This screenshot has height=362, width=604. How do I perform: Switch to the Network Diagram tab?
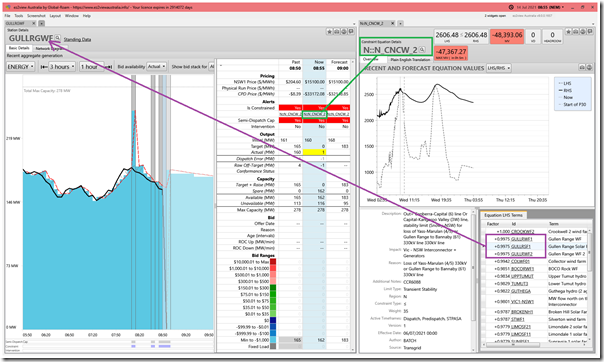point(49,49)
